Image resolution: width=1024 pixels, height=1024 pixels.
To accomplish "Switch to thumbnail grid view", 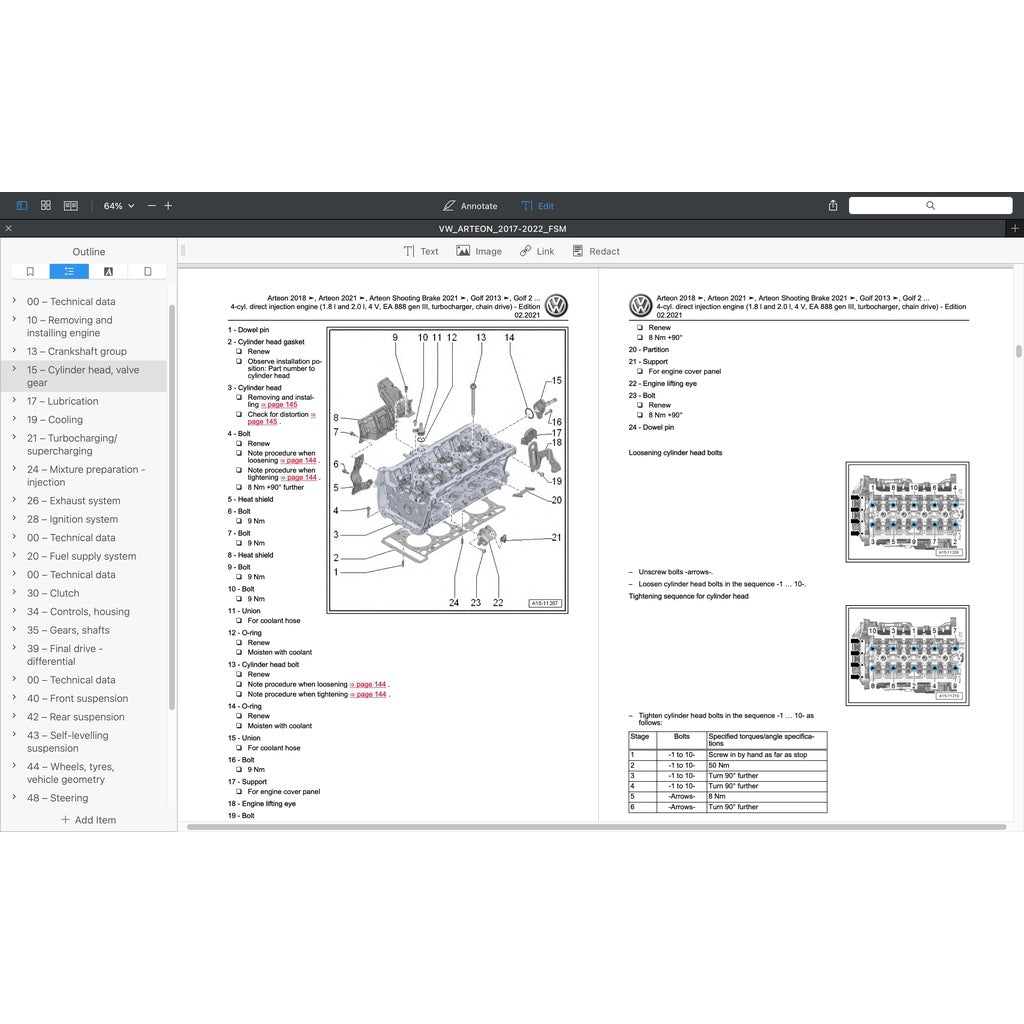I will point(46,205).
